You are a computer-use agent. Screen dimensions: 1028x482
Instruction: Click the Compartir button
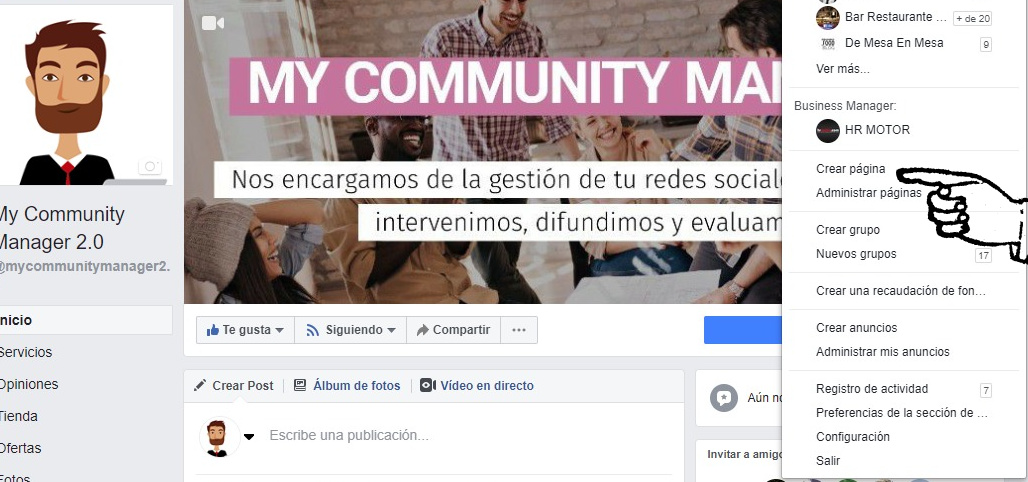tap(454, 330)
